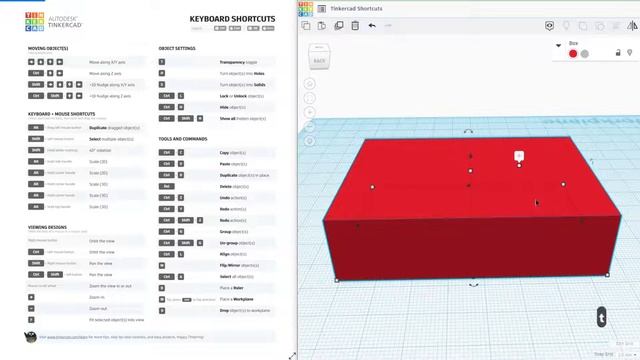
Task: Toggle the lock icon in the Box panel
Action: tap(618, 53)
